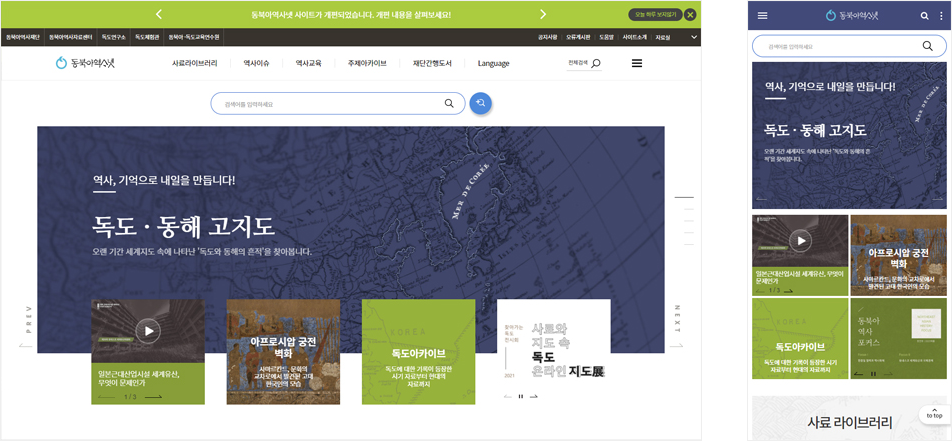Click the blue round detailed-search button
The height and width of the screenshot is (441, 952).
tap(480, 103)
